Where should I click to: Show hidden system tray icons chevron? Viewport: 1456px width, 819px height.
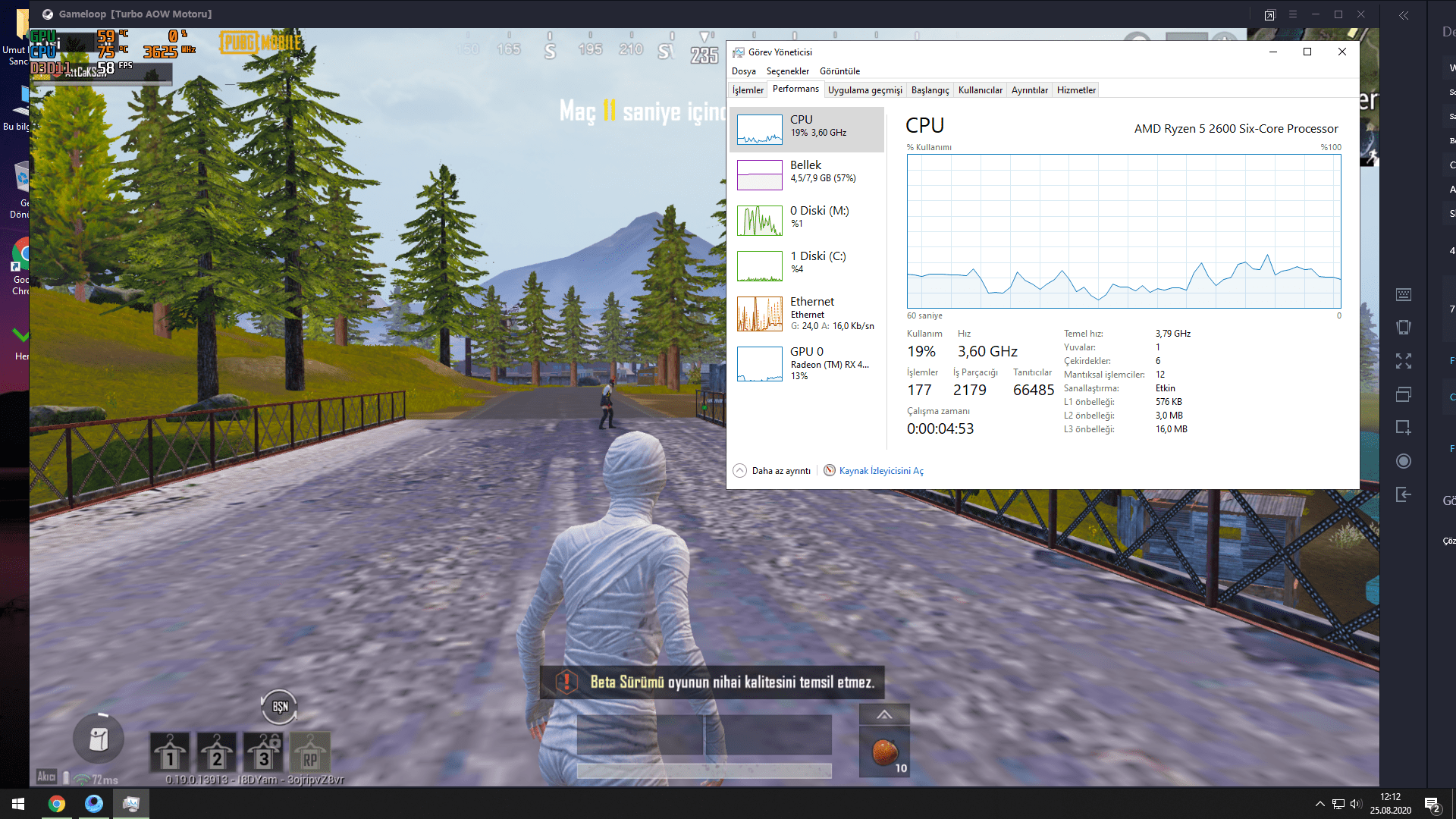coord(1319,804)
